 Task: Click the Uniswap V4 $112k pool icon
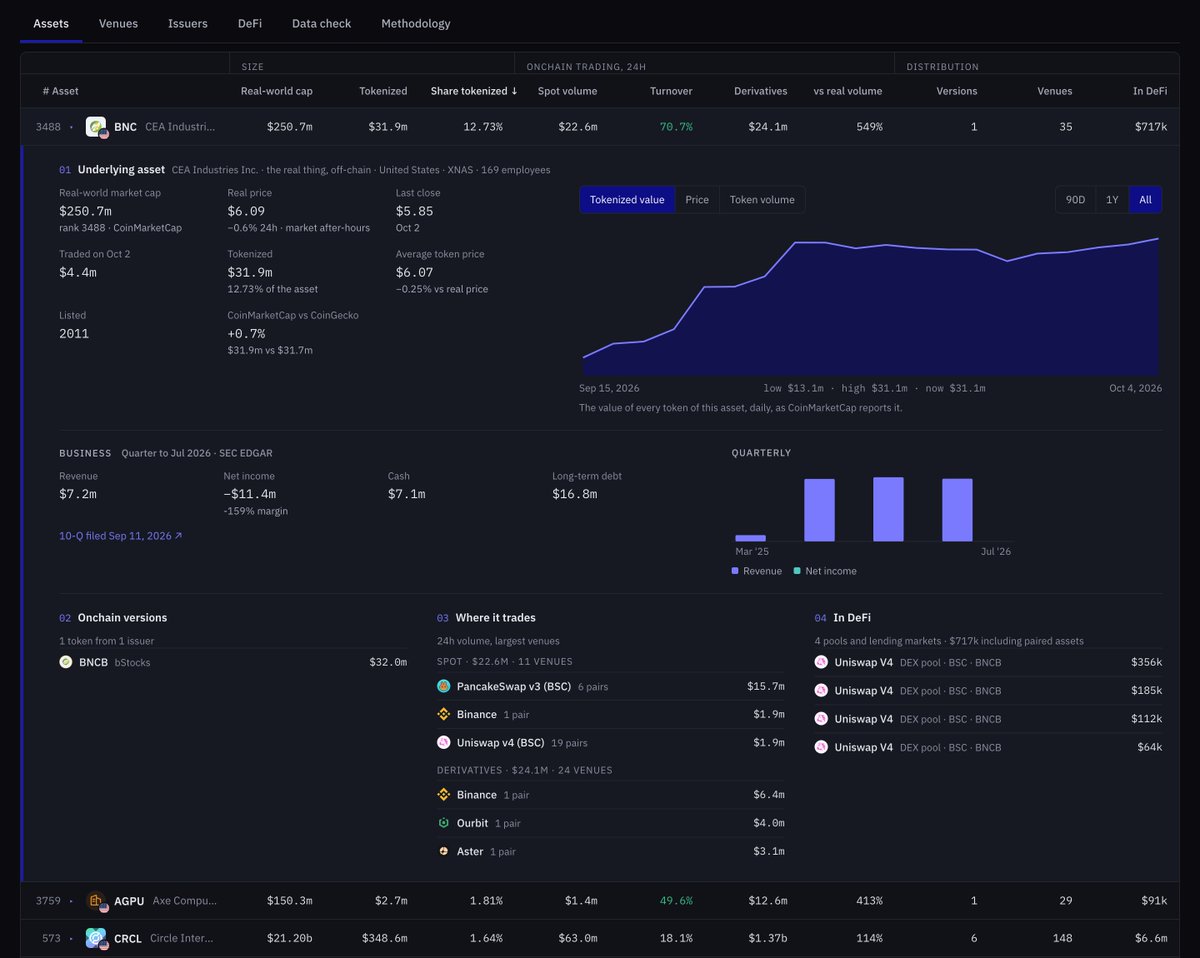pyautogui.click(x=822, y=719)
